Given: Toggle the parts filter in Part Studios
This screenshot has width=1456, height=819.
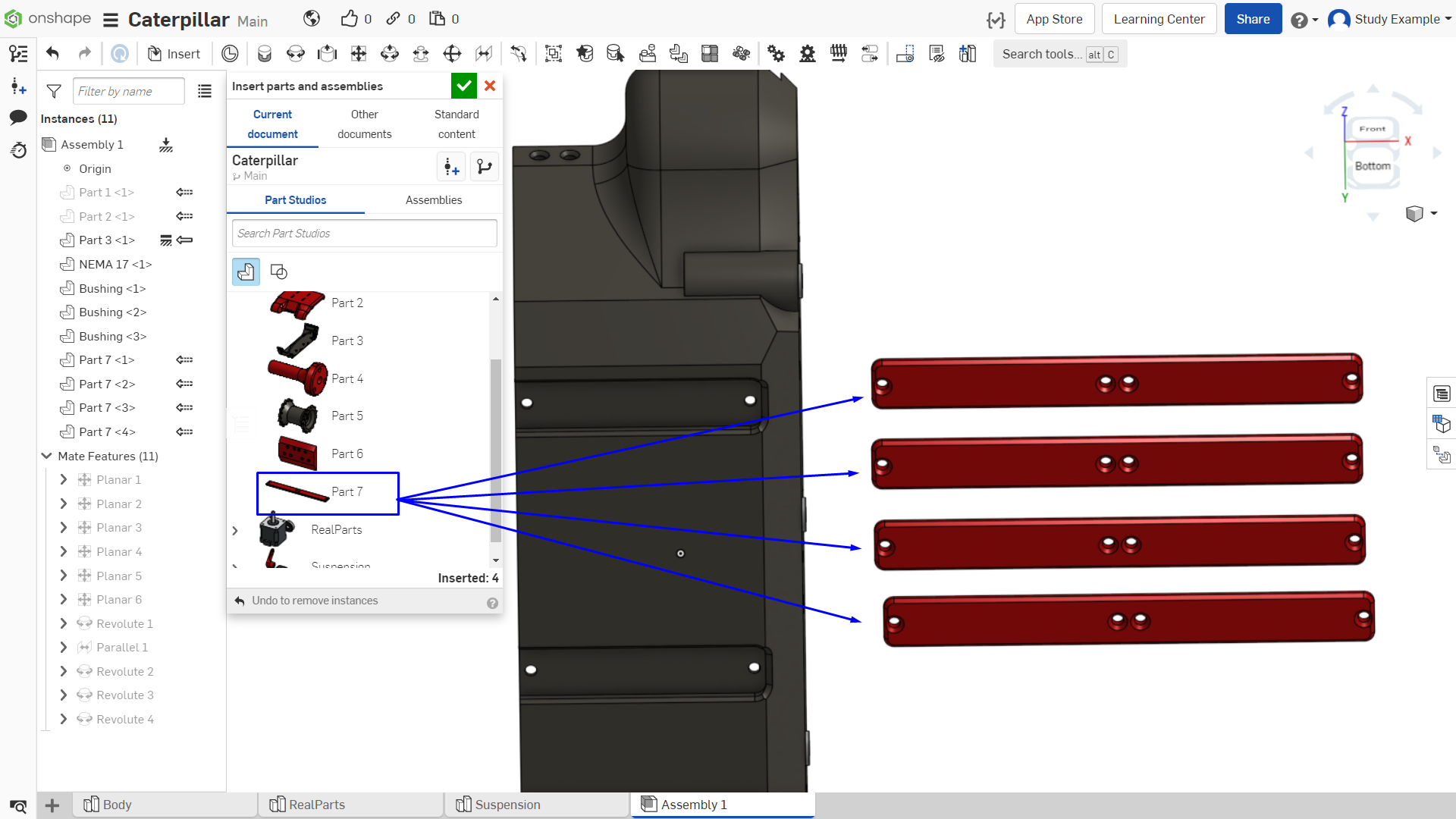Looking at the screenshot, I should pyautogui.click(x=246, y=271).
